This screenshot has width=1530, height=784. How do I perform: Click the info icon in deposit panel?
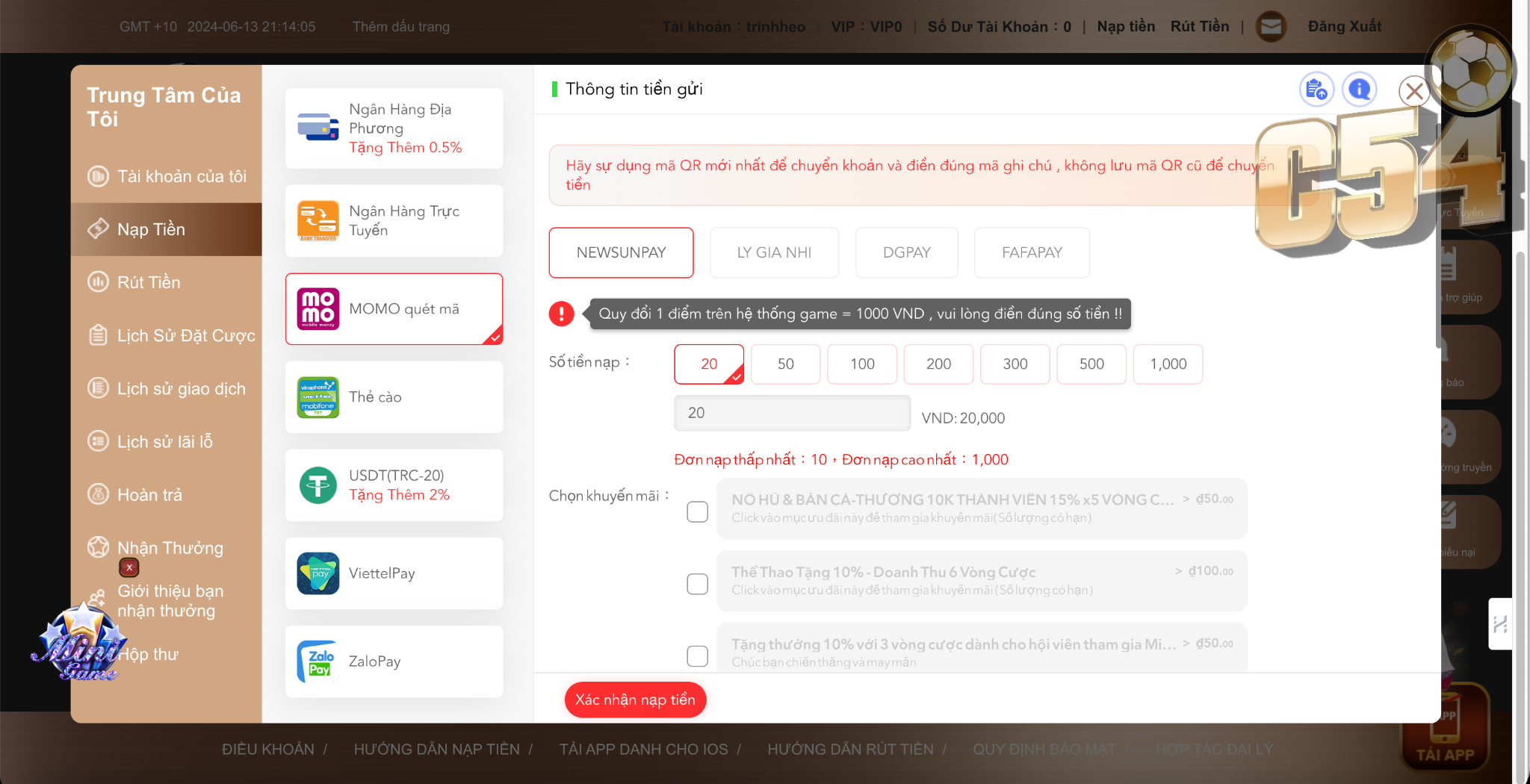(1360, 90)
